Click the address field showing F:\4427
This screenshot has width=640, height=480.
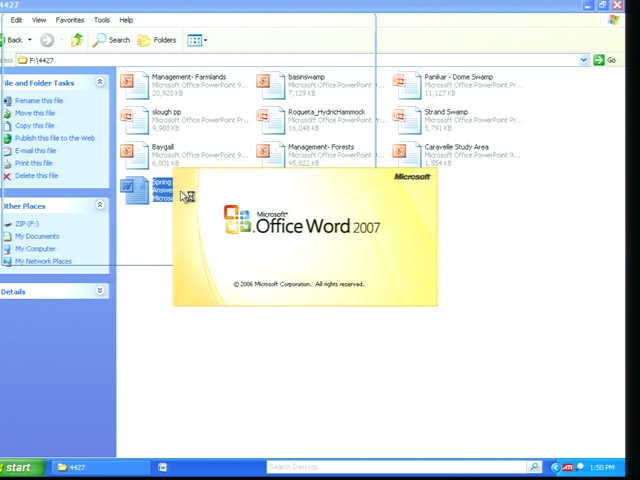click(298, 60)
